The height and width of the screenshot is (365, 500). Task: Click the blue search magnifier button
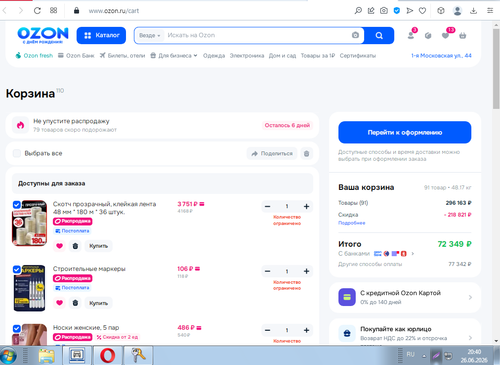click(379, 35)
